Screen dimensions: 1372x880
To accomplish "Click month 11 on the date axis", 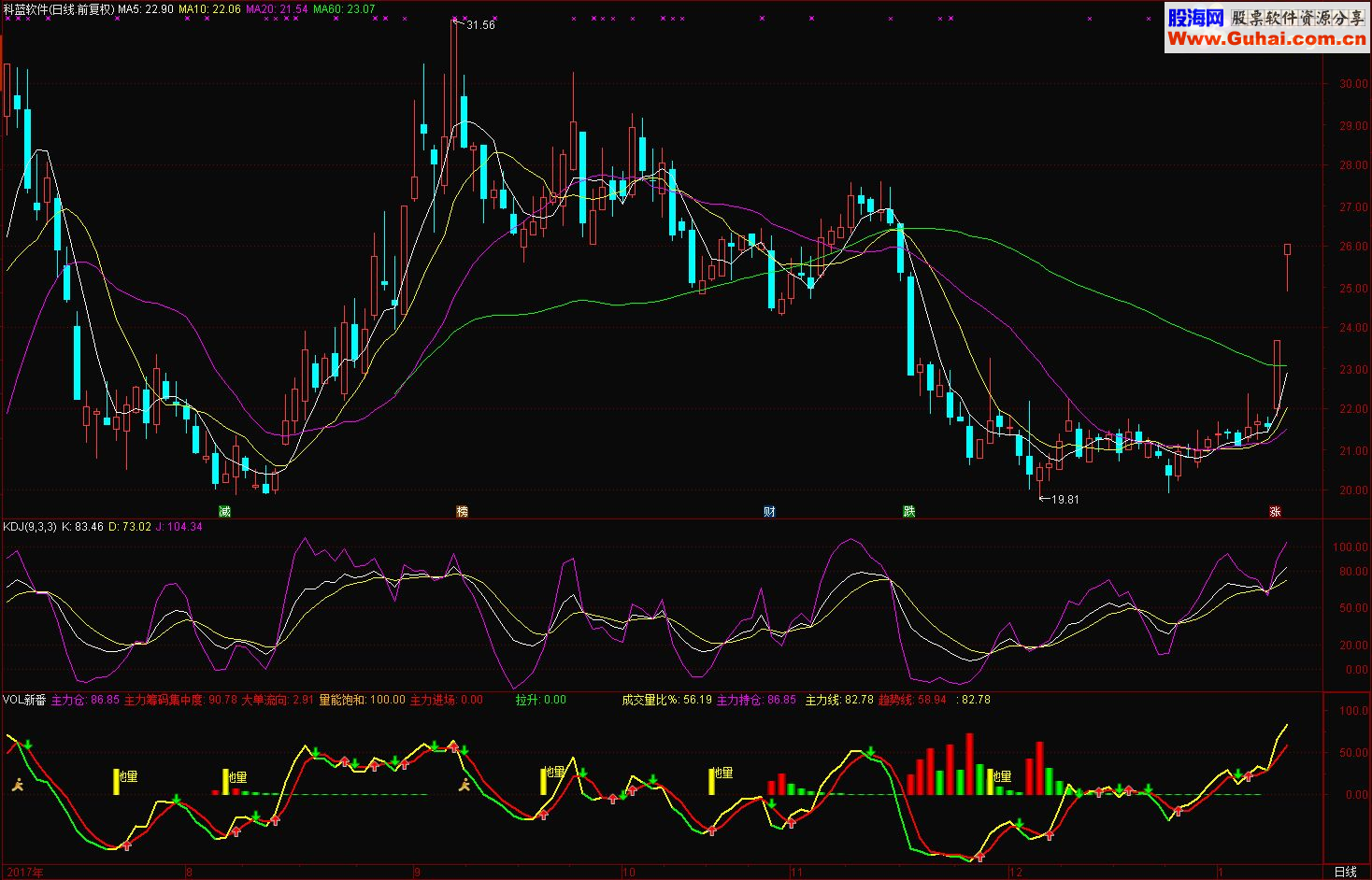I will coord(796,873).
